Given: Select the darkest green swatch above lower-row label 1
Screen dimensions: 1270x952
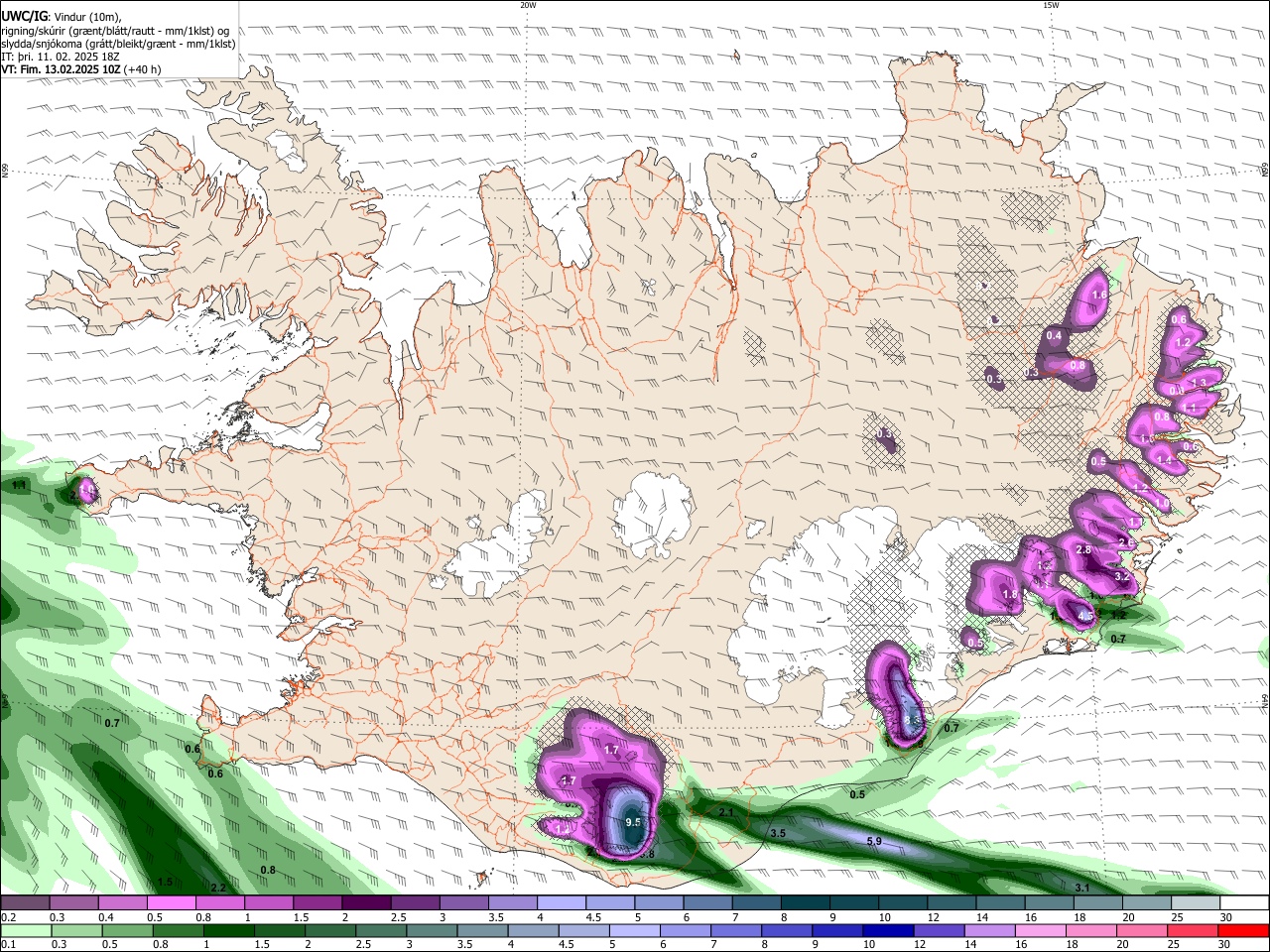Looking at the screenshot, I should point(229,930).
